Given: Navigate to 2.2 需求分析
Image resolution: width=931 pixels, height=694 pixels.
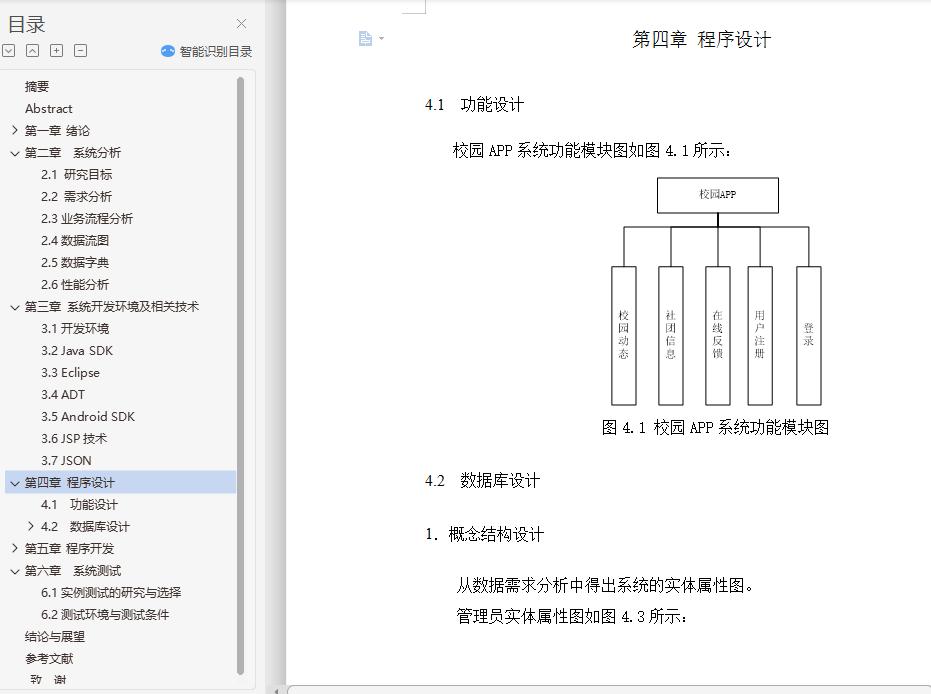Looking at the screenshot, I should tap(77, 197).
